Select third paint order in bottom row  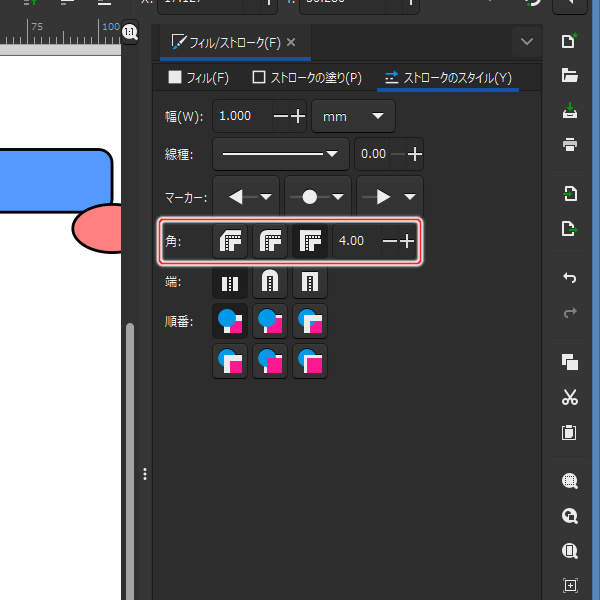coord(310,361)
